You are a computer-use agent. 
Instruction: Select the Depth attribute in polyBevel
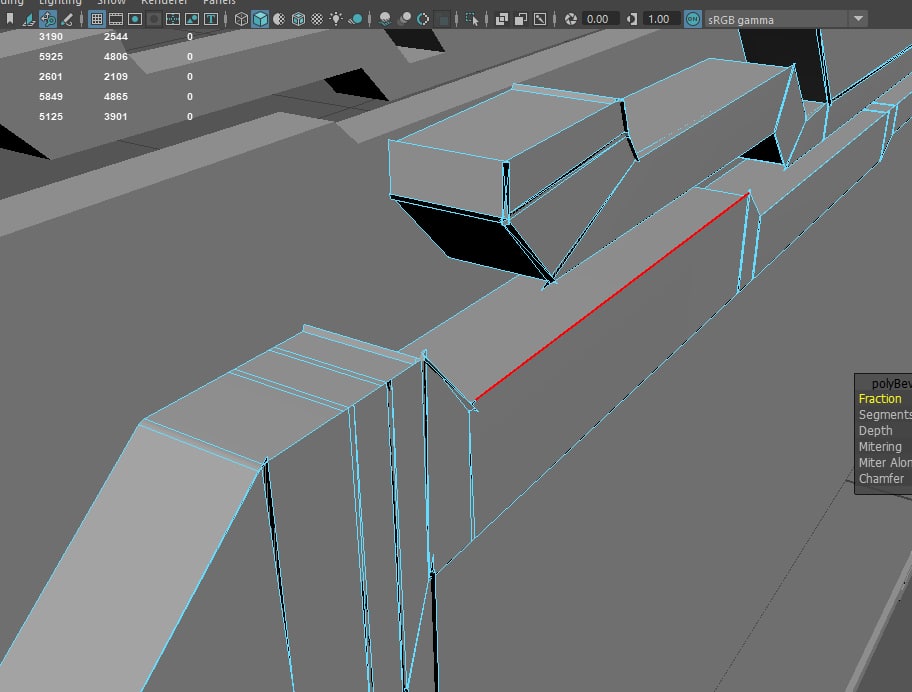click(x=875, y=431)
